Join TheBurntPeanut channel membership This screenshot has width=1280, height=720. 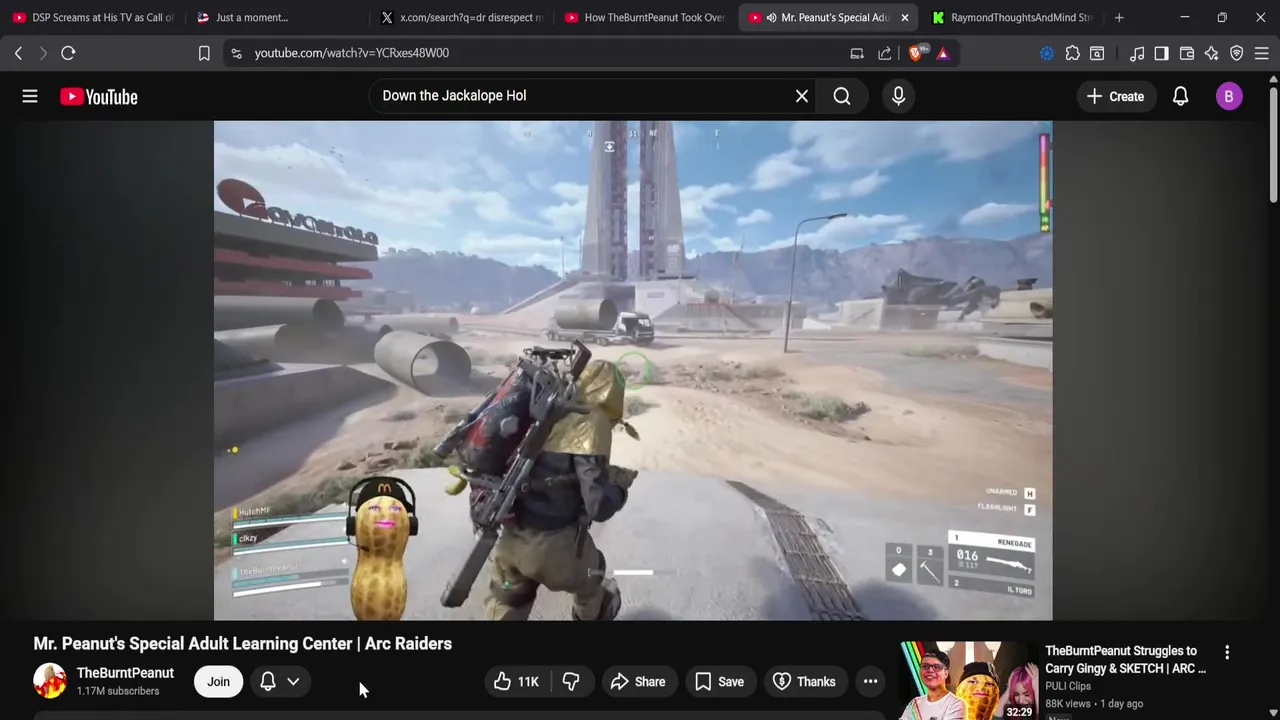pos(218,682)
